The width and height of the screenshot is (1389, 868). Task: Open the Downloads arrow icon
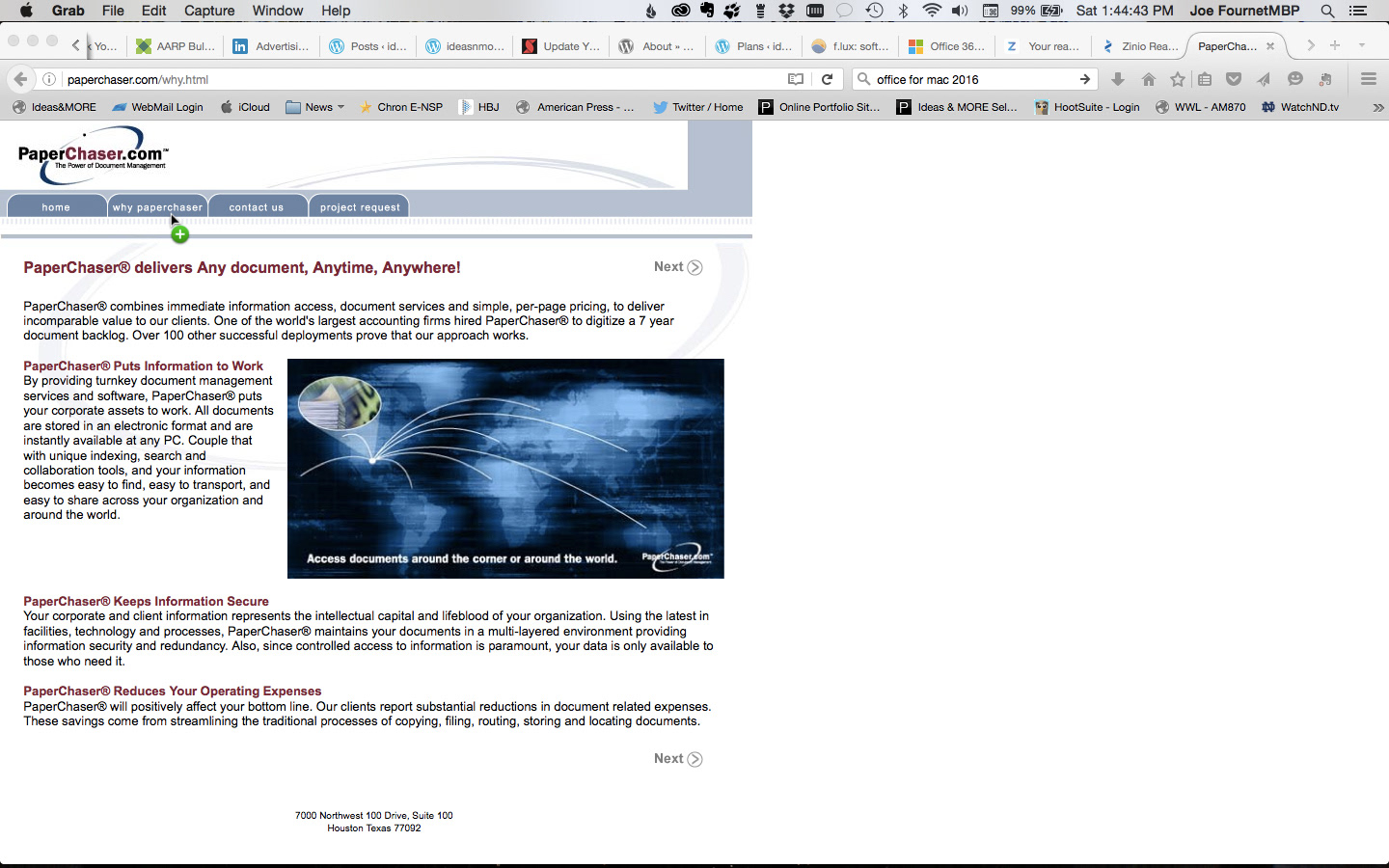(x=1118, y=79)
